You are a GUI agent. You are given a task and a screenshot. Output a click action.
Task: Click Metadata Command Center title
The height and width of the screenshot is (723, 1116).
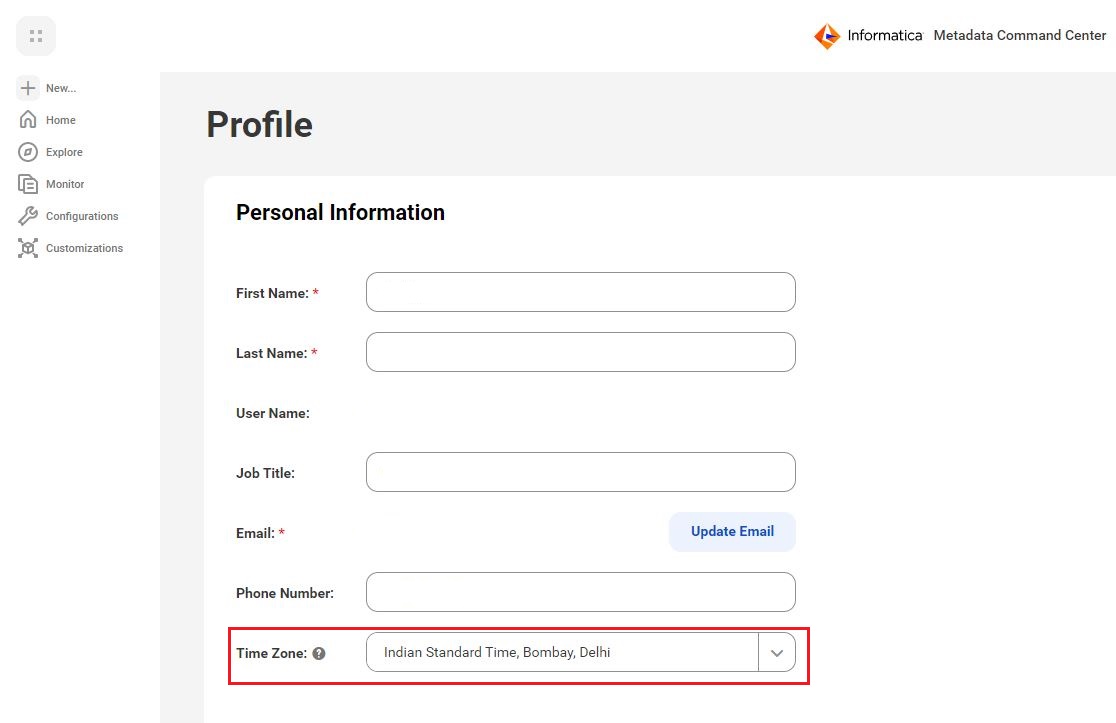[x=1019, y=36]
